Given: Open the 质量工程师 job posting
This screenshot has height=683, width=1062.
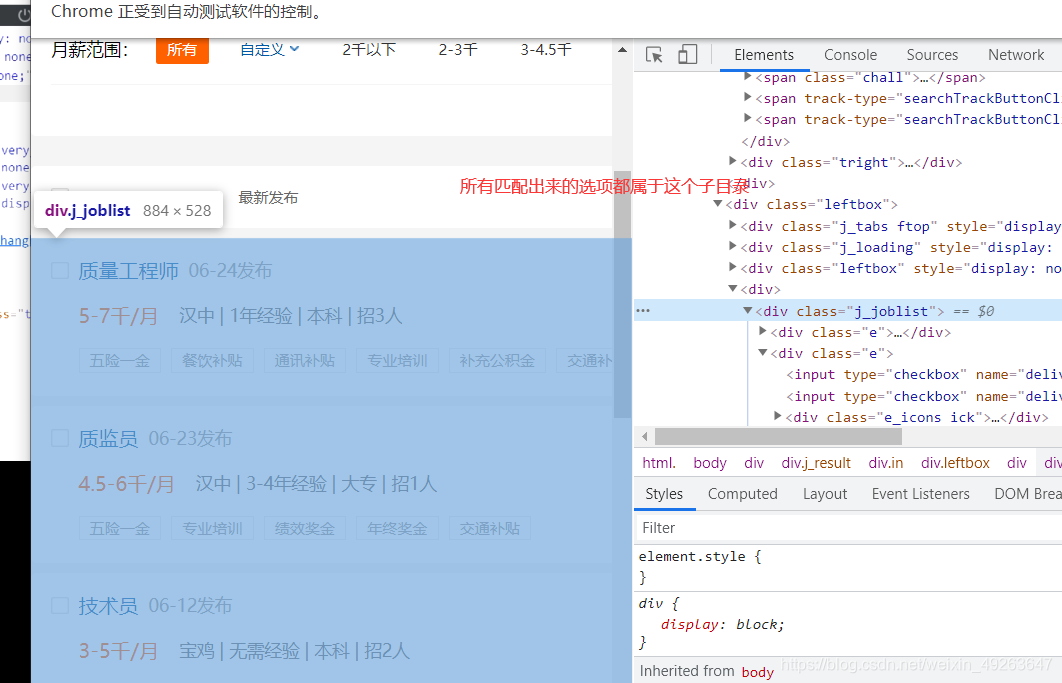Looking at the screenshot, I should (128, 271).
